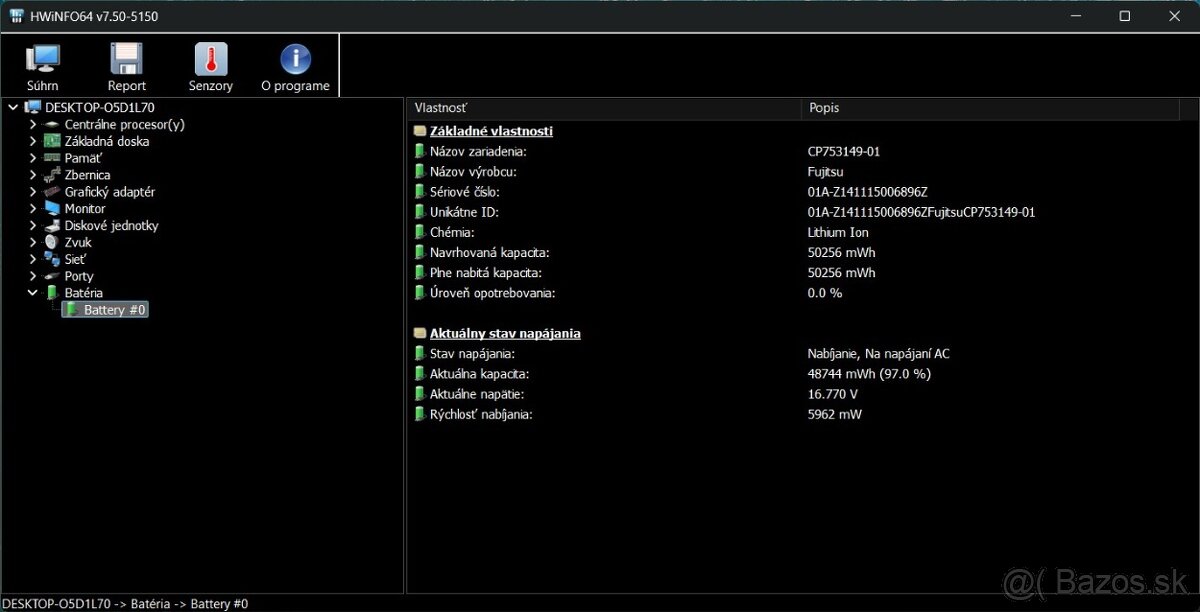This screenshot has width=1200, height=612.
Task: Open the Súhrn summary toolbar icon
Action: pyautogui.click(x=43, y=67)
